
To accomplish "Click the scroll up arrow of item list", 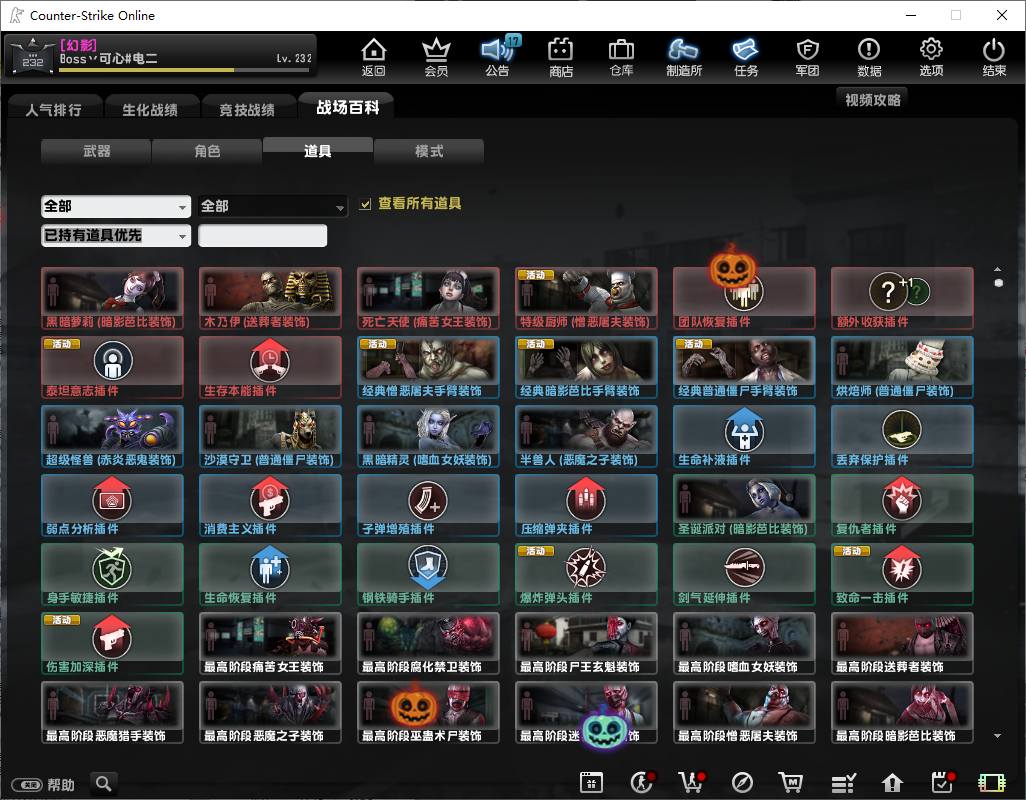I will tap(997, 269).
